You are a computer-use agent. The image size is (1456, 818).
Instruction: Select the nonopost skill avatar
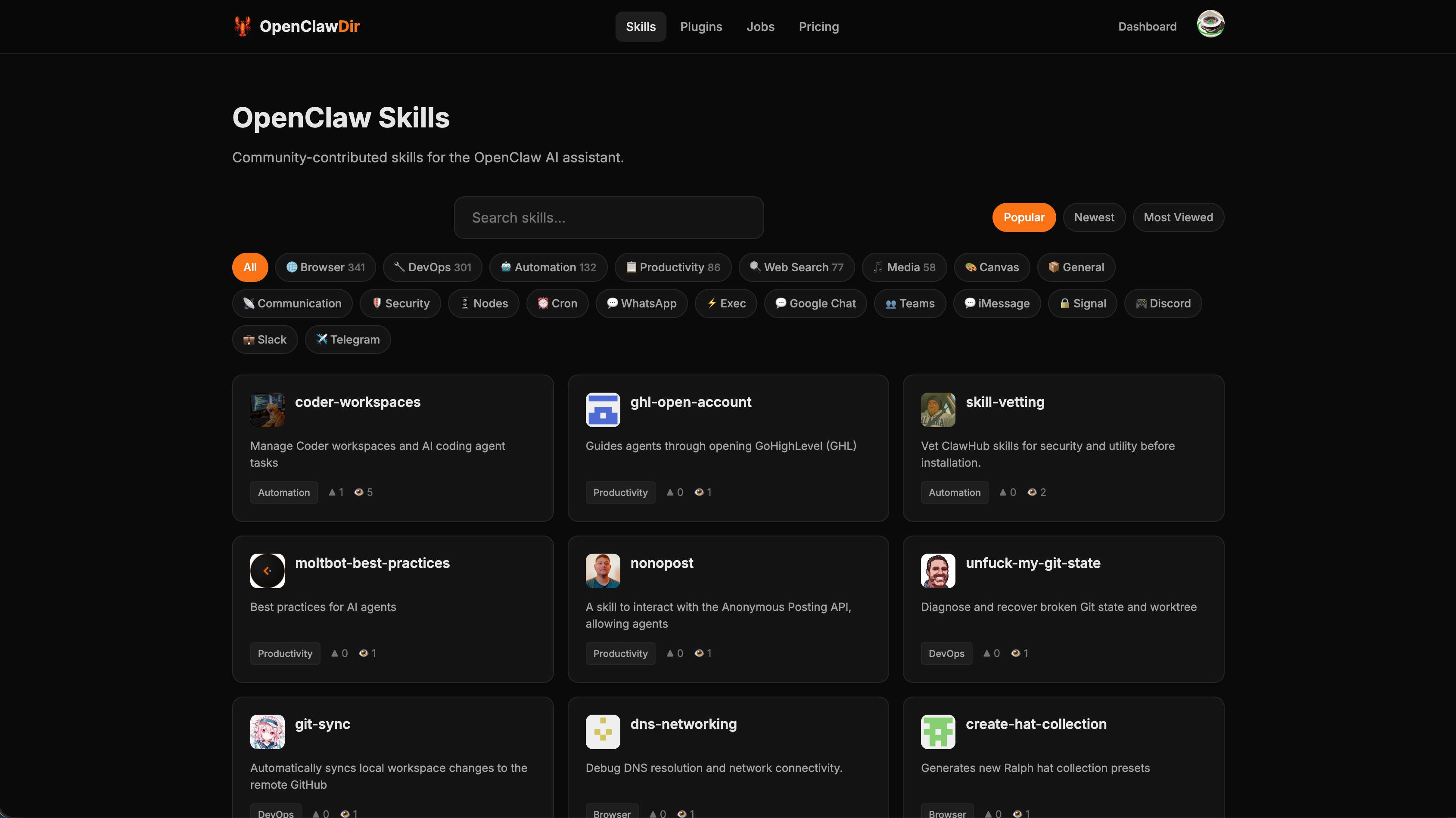[602, 570]
